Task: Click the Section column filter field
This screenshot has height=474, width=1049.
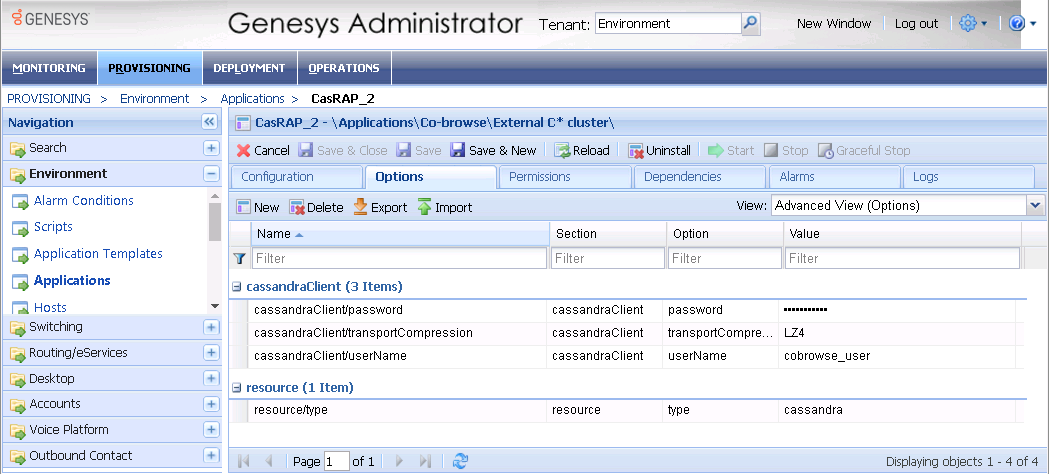Action: (x=607, y=258)
